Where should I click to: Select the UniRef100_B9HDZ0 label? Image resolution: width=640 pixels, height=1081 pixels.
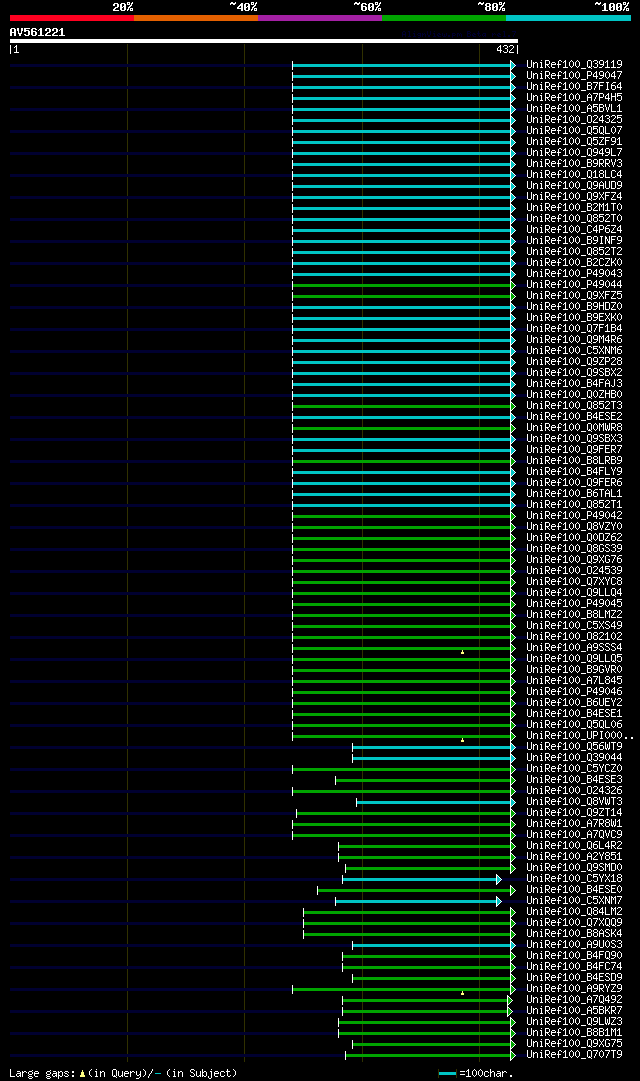click(574, 307)
